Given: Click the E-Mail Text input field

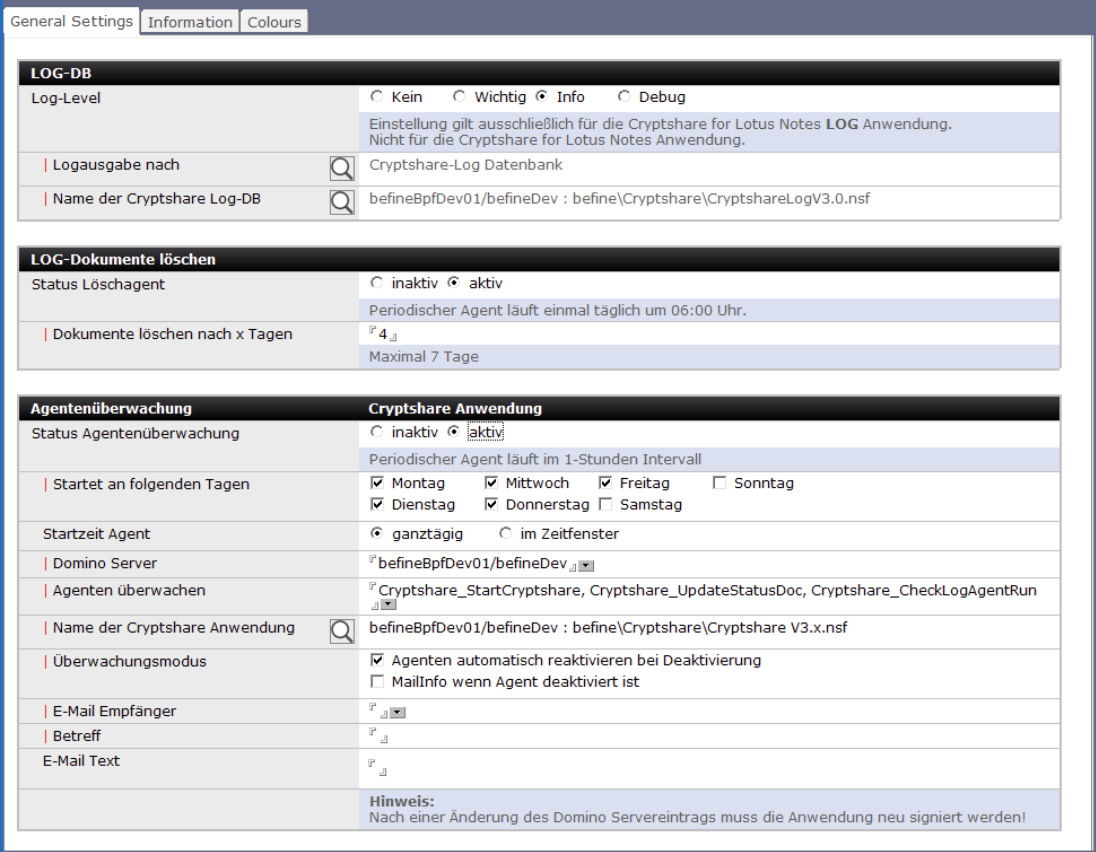Looking at the screenshot, I should (377, 767).
